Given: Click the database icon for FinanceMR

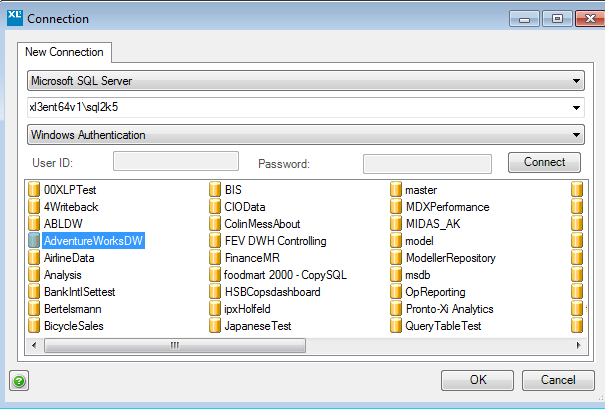Looking at the screenshot, I should [x=215, y=258].
